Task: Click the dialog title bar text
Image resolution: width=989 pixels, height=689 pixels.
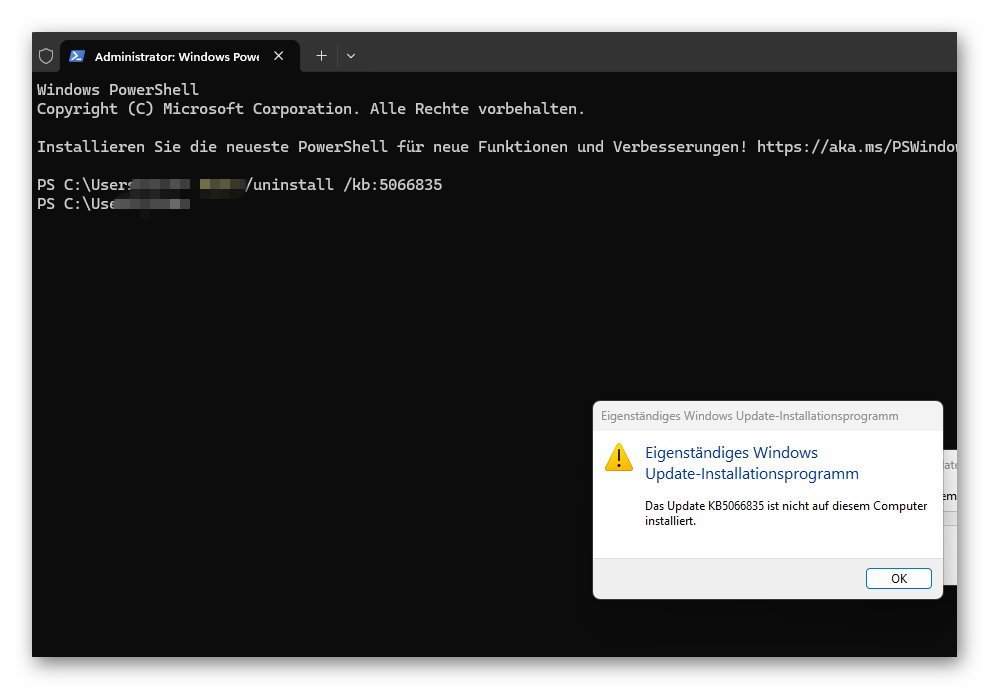Action: 749,416
